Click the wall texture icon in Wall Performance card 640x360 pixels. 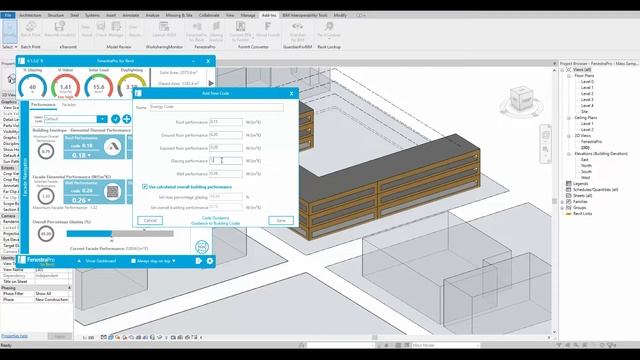coord(113,191)
